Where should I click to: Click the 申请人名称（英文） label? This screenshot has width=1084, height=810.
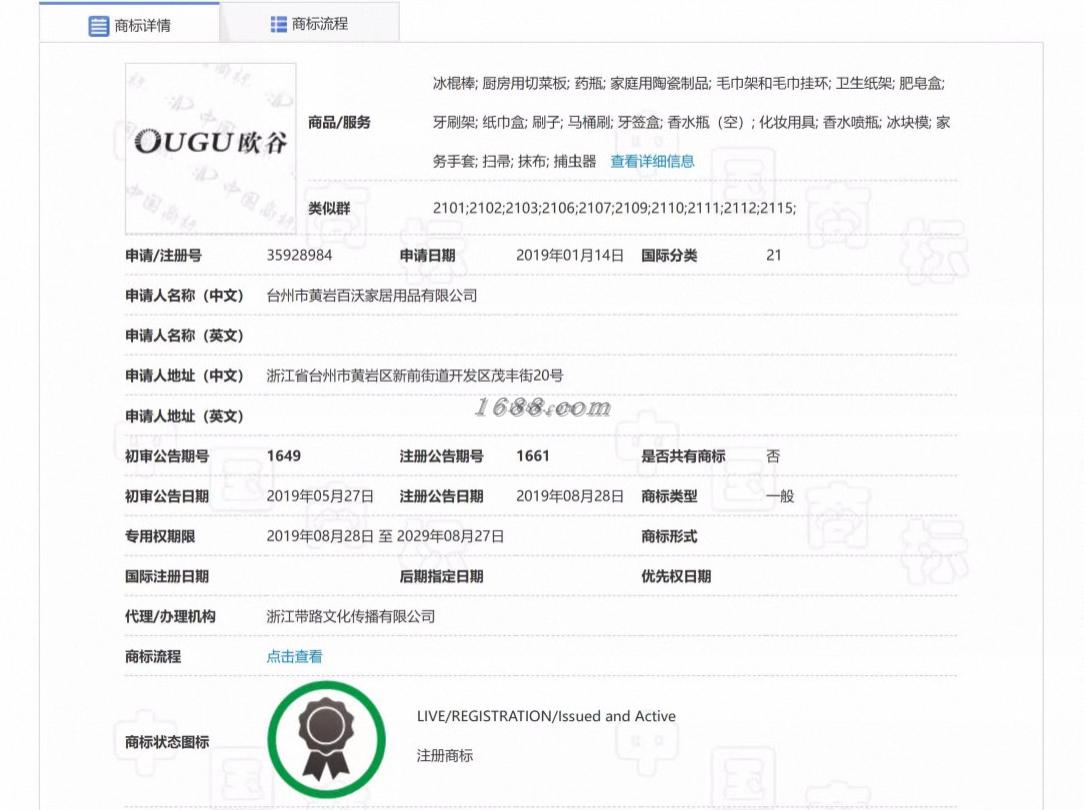tap(184, 336)
